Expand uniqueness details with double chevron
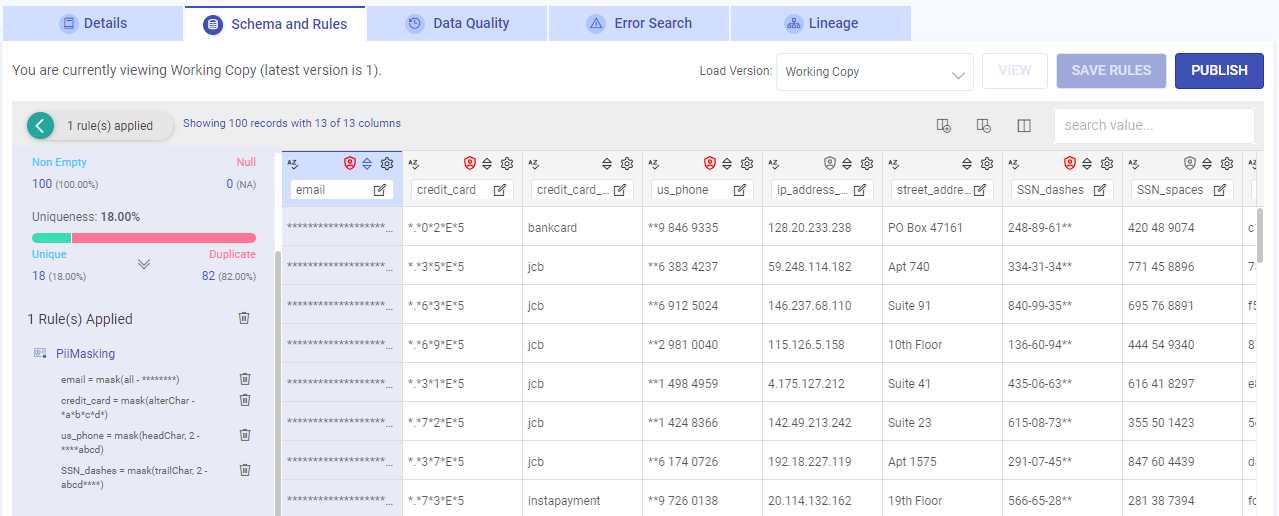 click(x=144, y=264)
